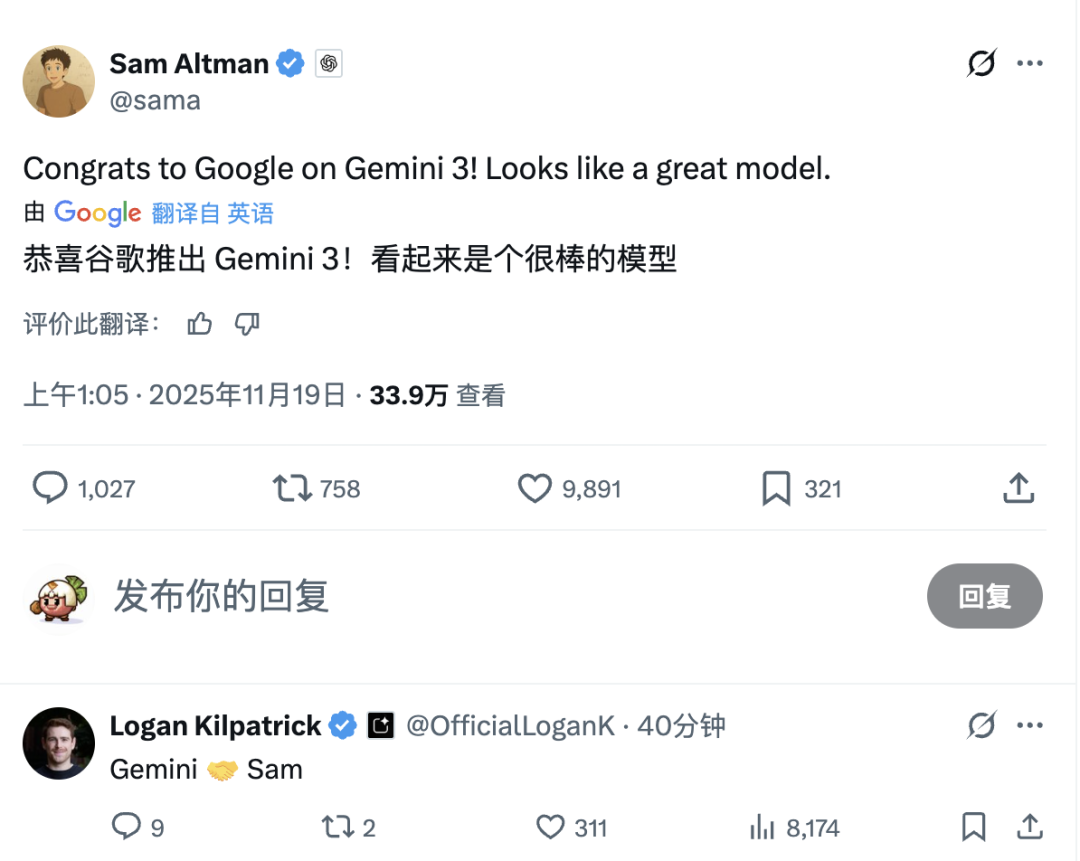The height and width of the screenshot is (861, 1080).
Task: Like Sam Altman's tweet with the heart
Action: [534, 488]
